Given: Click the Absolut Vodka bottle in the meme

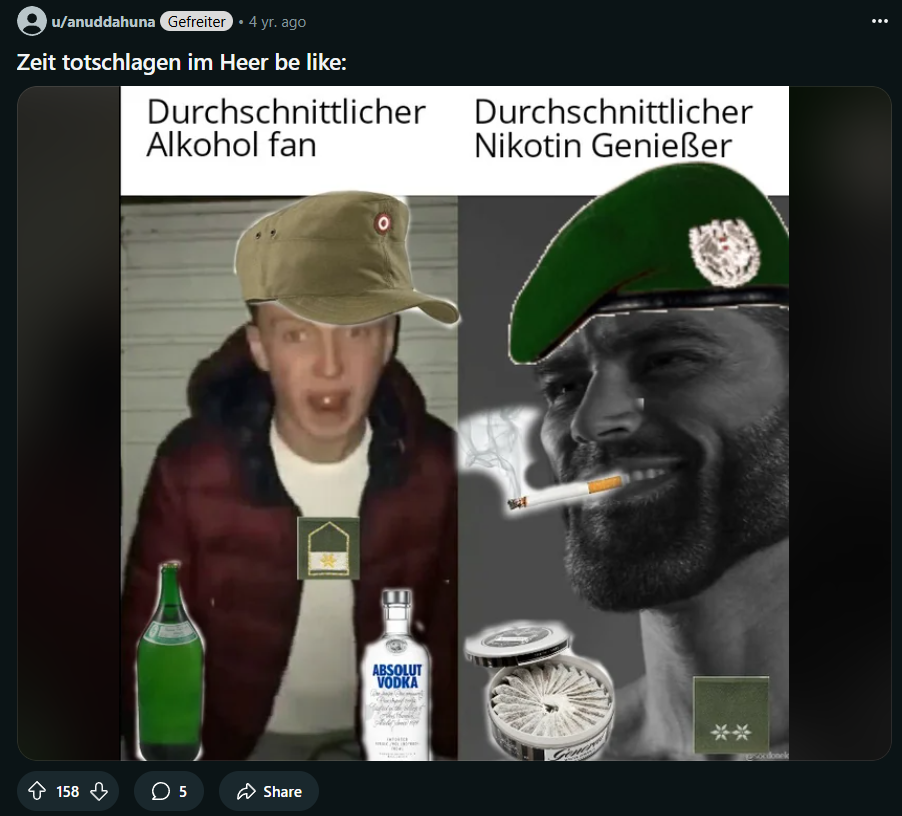Looking at the screenshot, I should [x=397, y=675].
